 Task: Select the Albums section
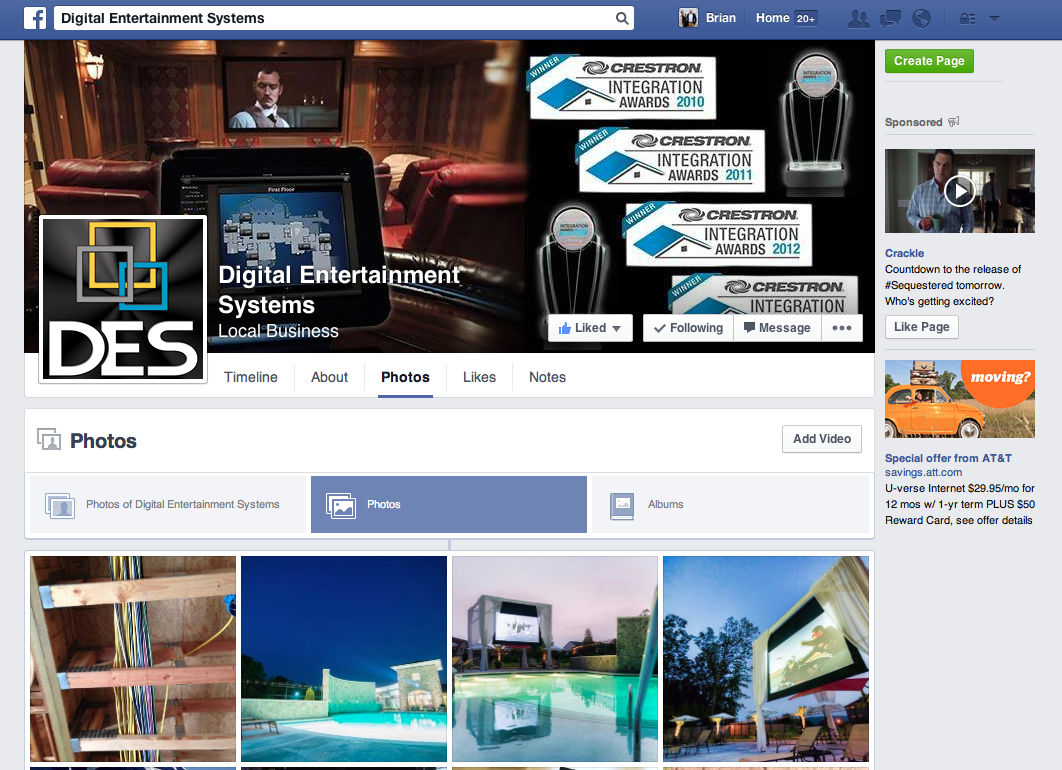point(729,504)
